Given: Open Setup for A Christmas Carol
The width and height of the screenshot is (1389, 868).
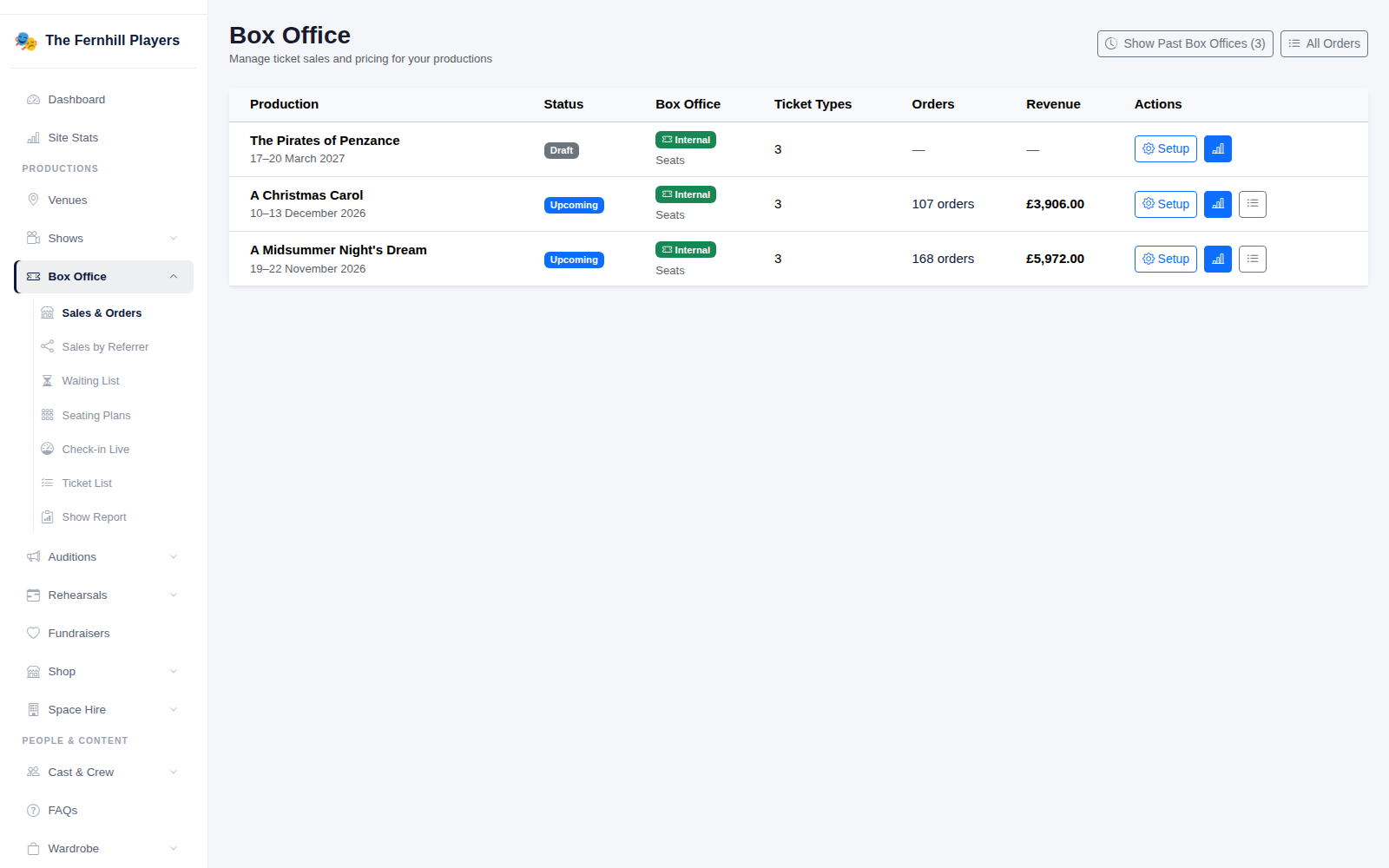Looking at the screenshot, I should [1165, 204].
